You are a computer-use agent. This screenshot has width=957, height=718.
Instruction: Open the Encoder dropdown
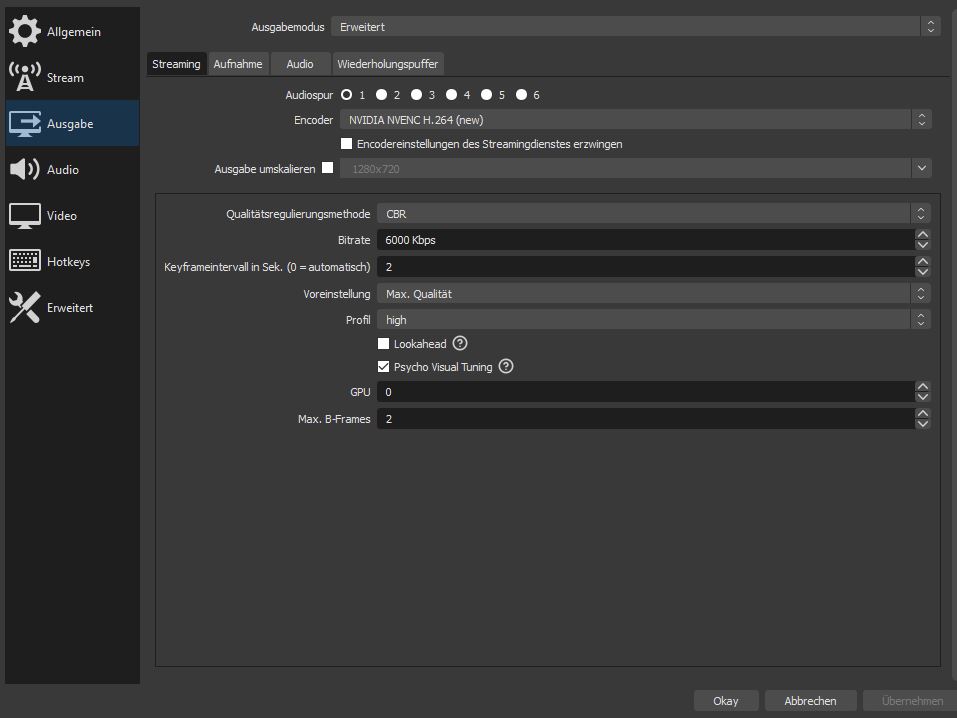[635, 120]
